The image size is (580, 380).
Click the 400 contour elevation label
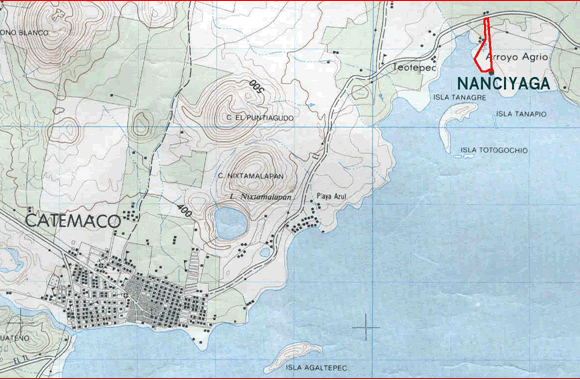click(x=184, y=211)
